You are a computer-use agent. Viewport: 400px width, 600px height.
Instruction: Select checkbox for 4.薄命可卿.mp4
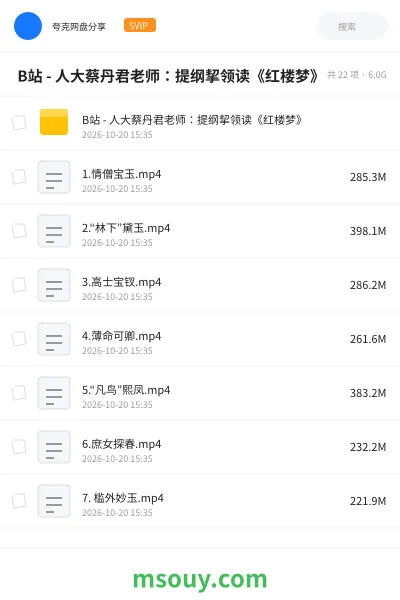tap(19, 339)
